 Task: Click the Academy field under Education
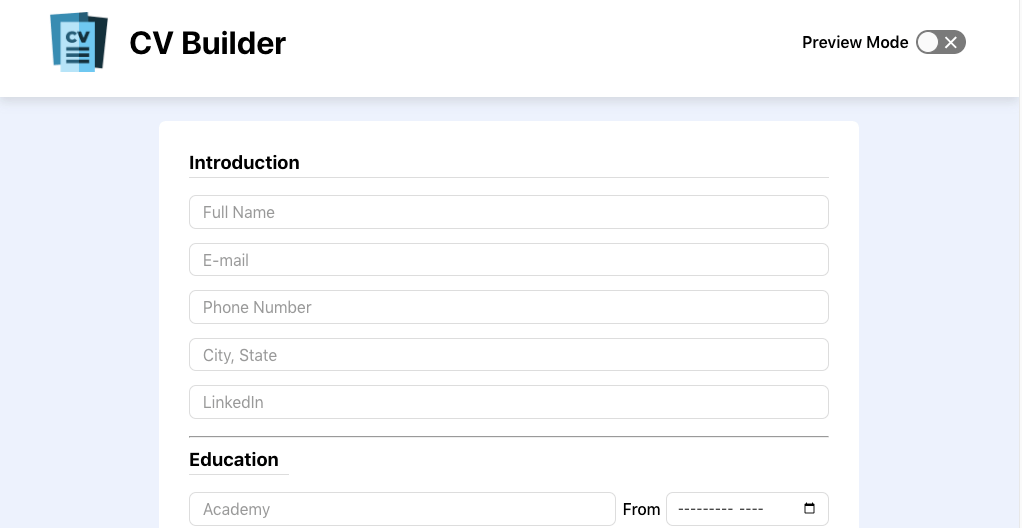tap(402, 509)
